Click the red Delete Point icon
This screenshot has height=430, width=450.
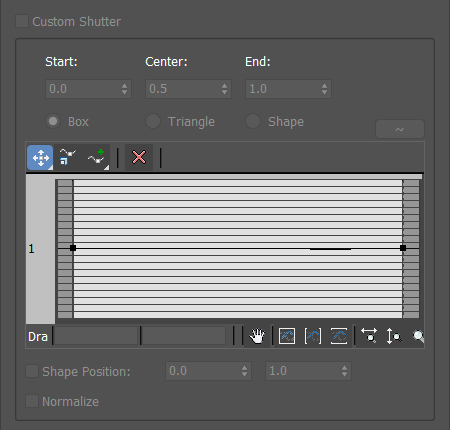139,157
